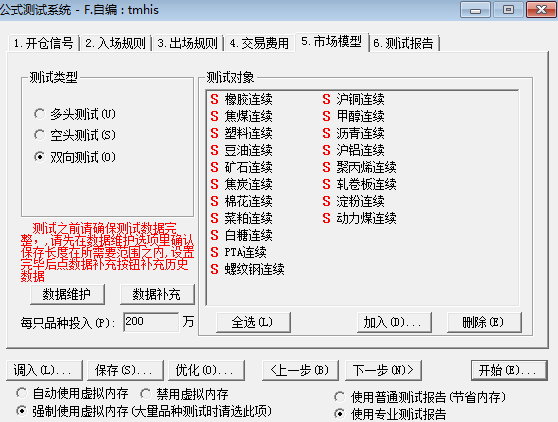Select 橡胶连续 in test objects list
The width and height of the screenshot is (558, 422).
248,99
